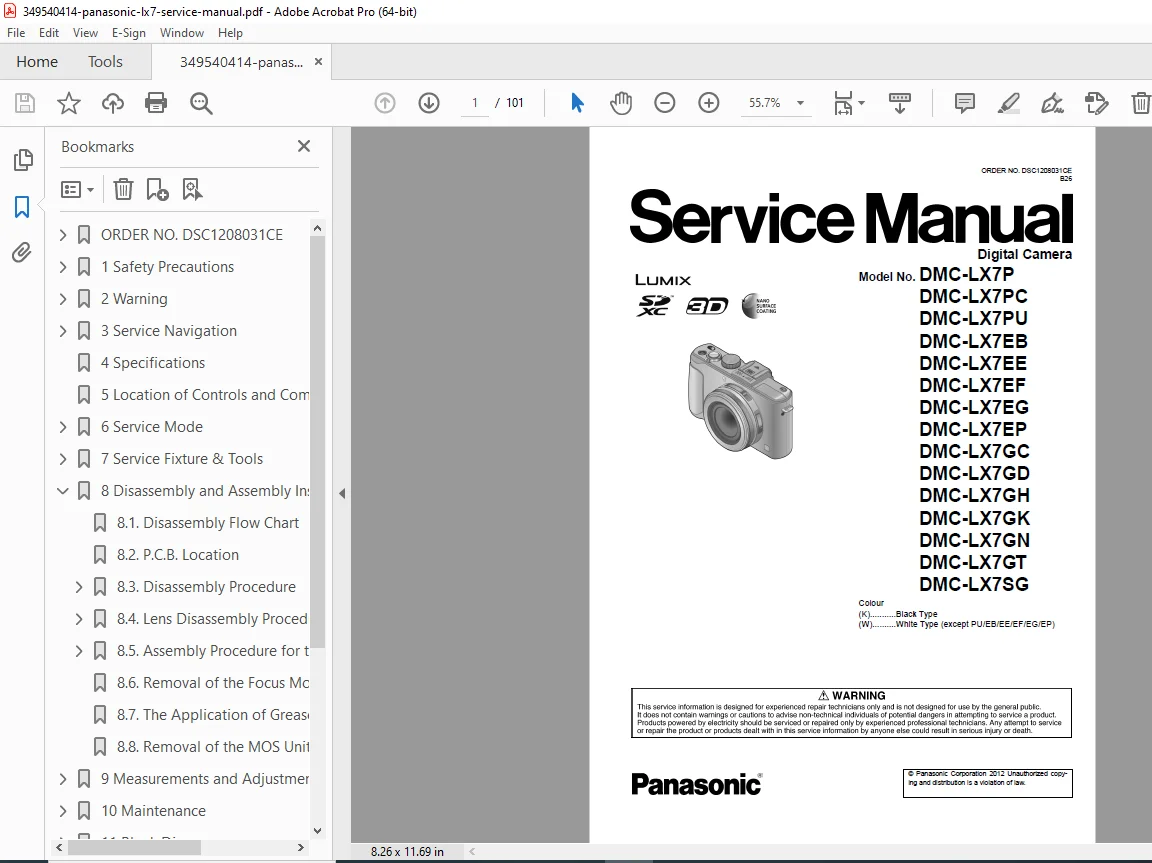Close the 349540414-panas... document tab

point(318,62)
